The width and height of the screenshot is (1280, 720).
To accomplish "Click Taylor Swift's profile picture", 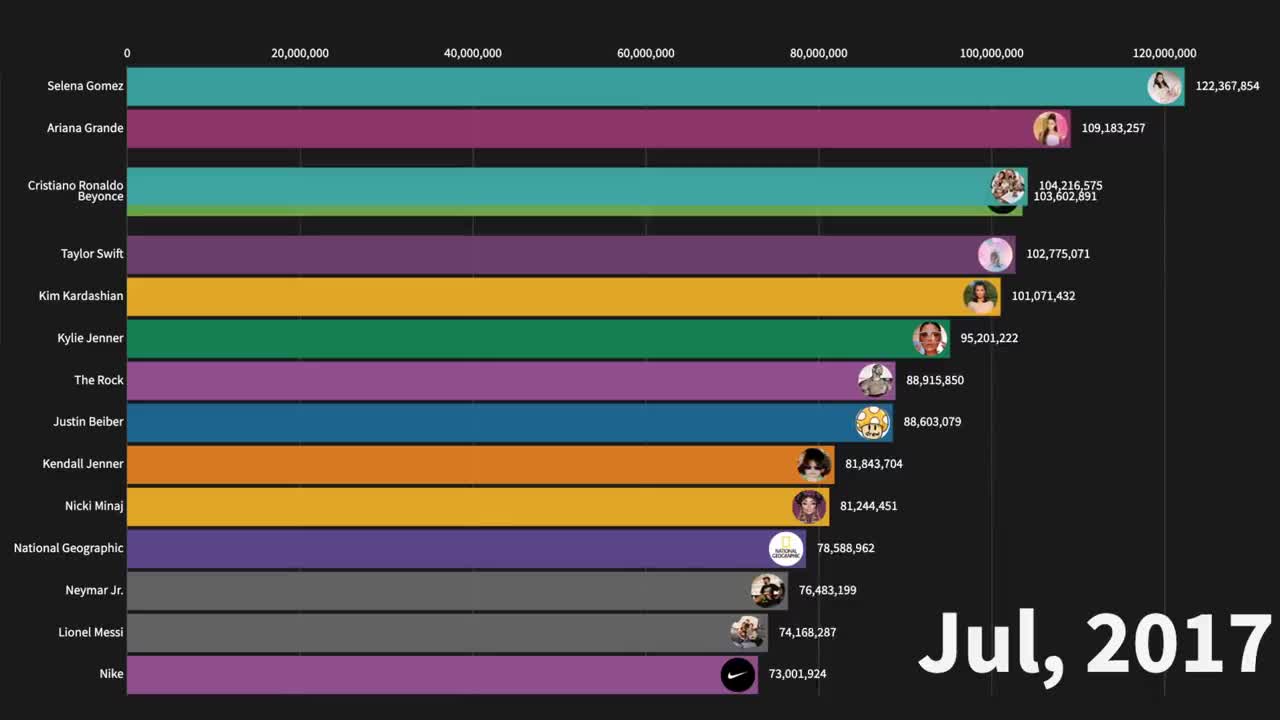I will (x=995, y=255).
